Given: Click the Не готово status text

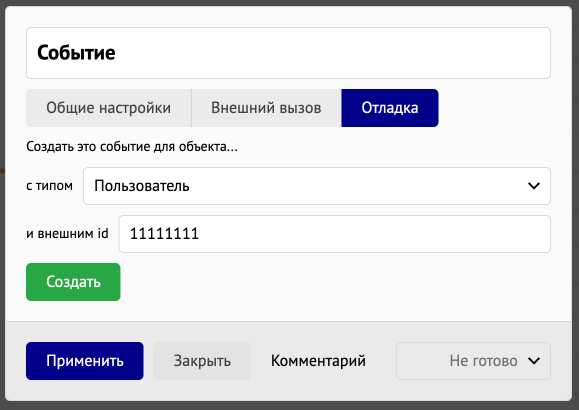Looking at the screenshot, I should point(483,361).
